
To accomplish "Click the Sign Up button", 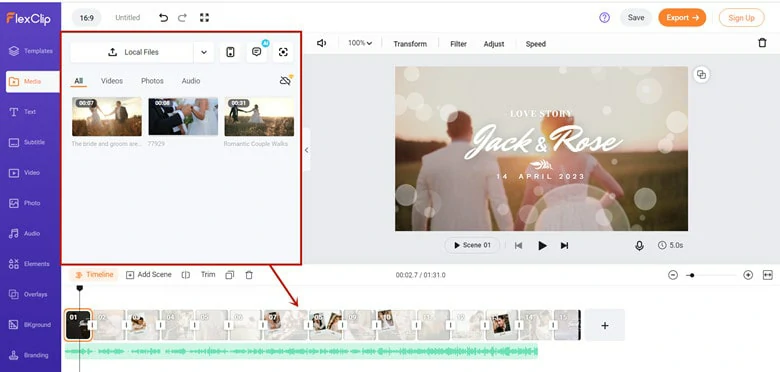I will [741, 17].
